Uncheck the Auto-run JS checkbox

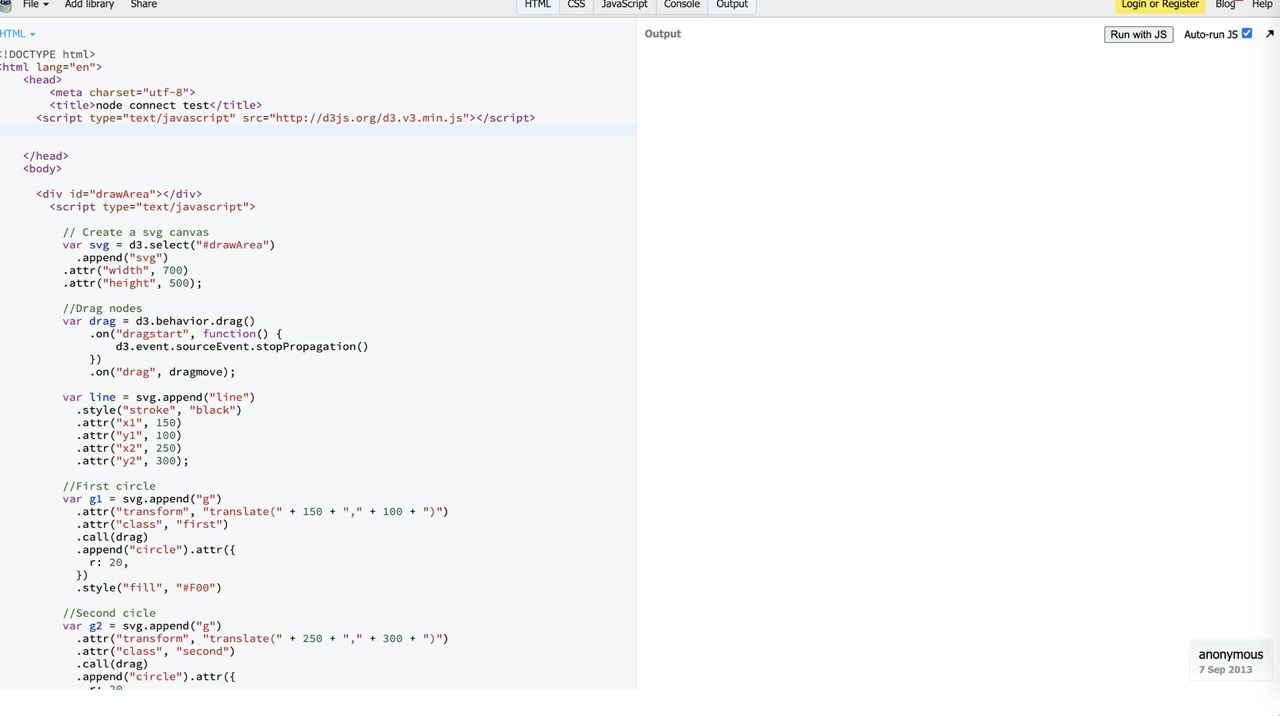[1246, 34]
